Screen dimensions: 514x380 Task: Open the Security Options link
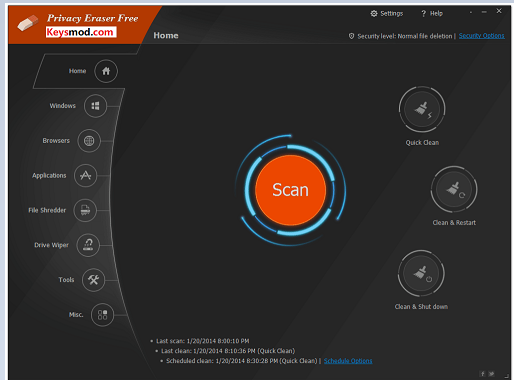tap(482, 36)
